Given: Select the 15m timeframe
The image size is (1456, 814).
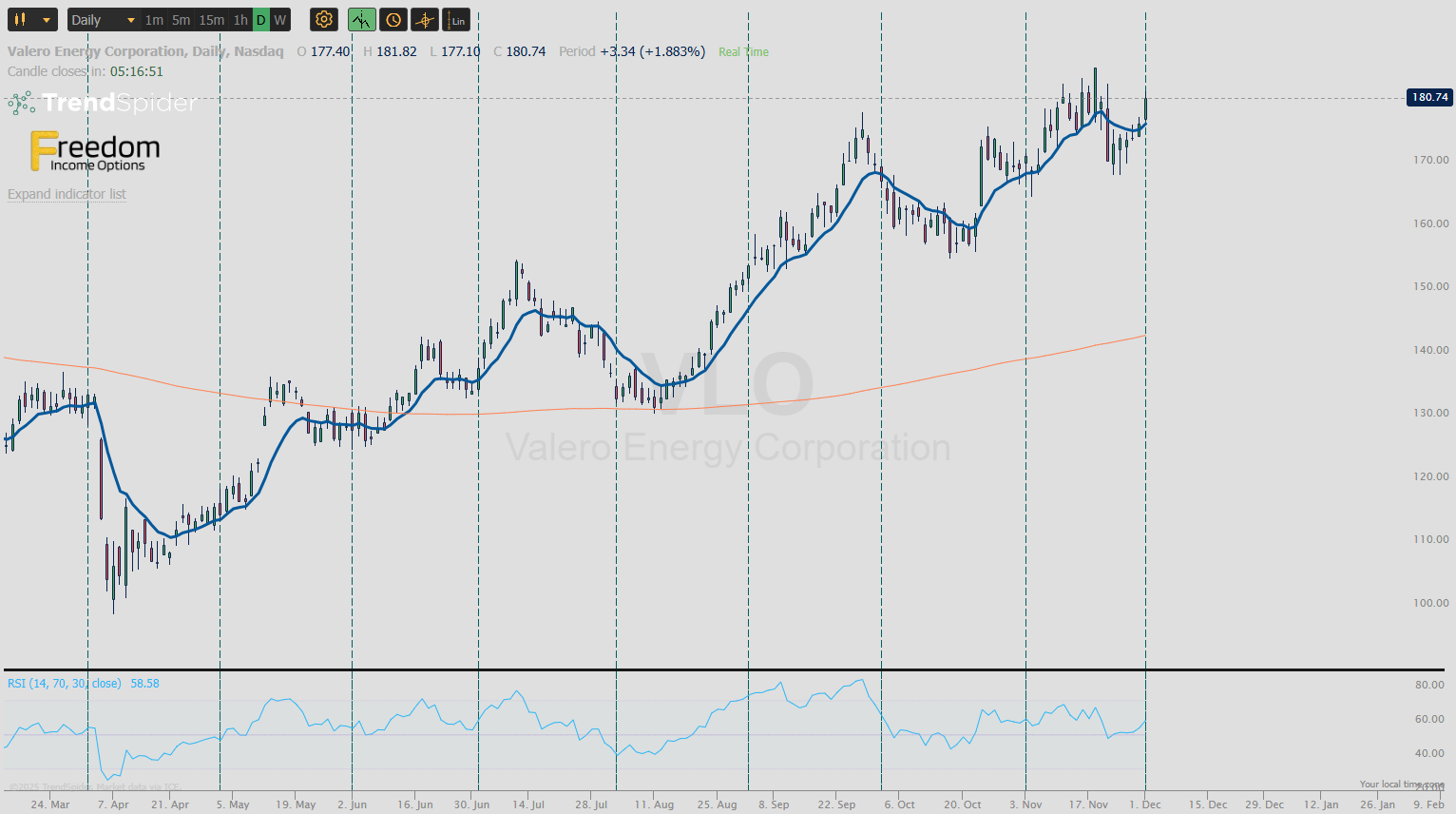Looking at the screenshot, I should (211, 20).
